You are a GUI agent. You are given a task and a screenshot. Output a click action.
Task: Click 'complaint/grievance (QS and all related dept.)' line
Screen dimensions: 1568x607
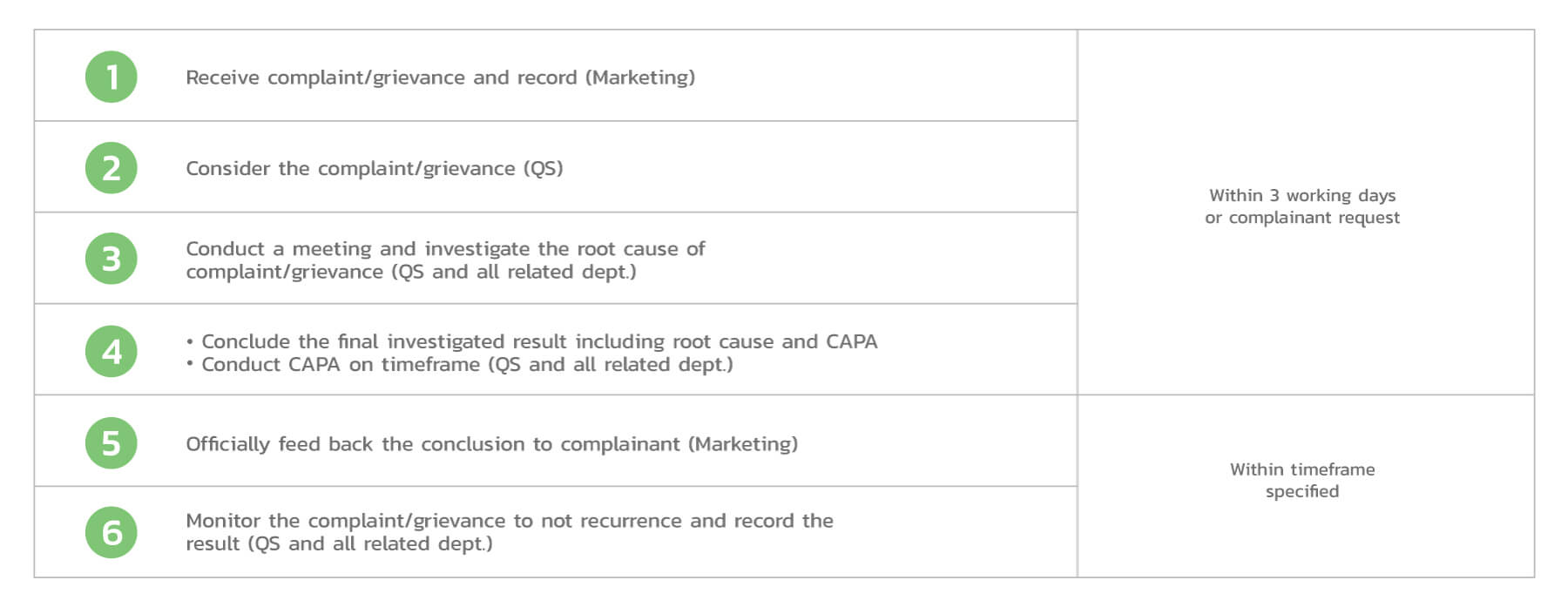pos(411,272)
